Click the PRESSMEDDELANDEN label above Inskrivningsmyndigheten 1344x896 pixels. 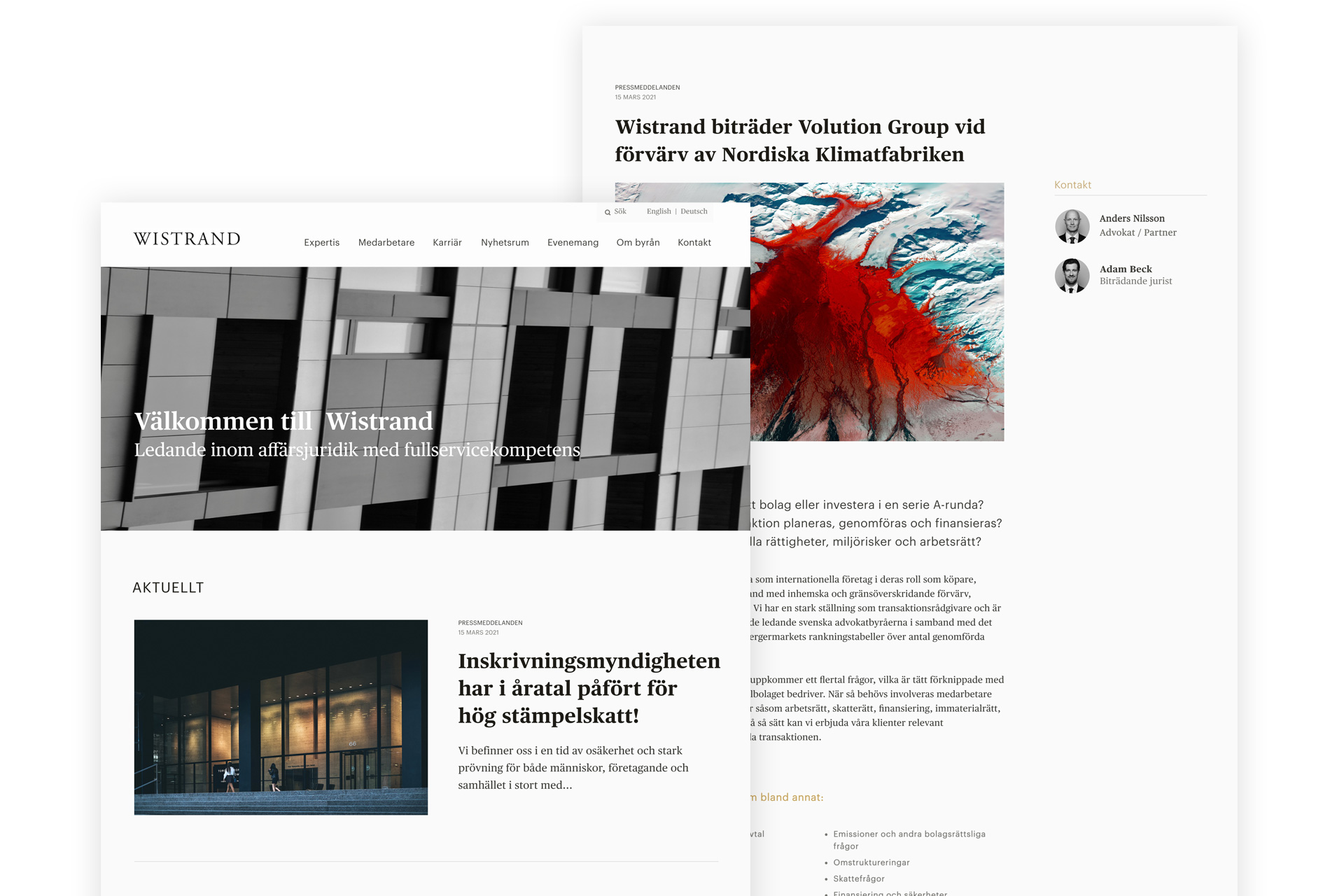[x=490, y=623]
